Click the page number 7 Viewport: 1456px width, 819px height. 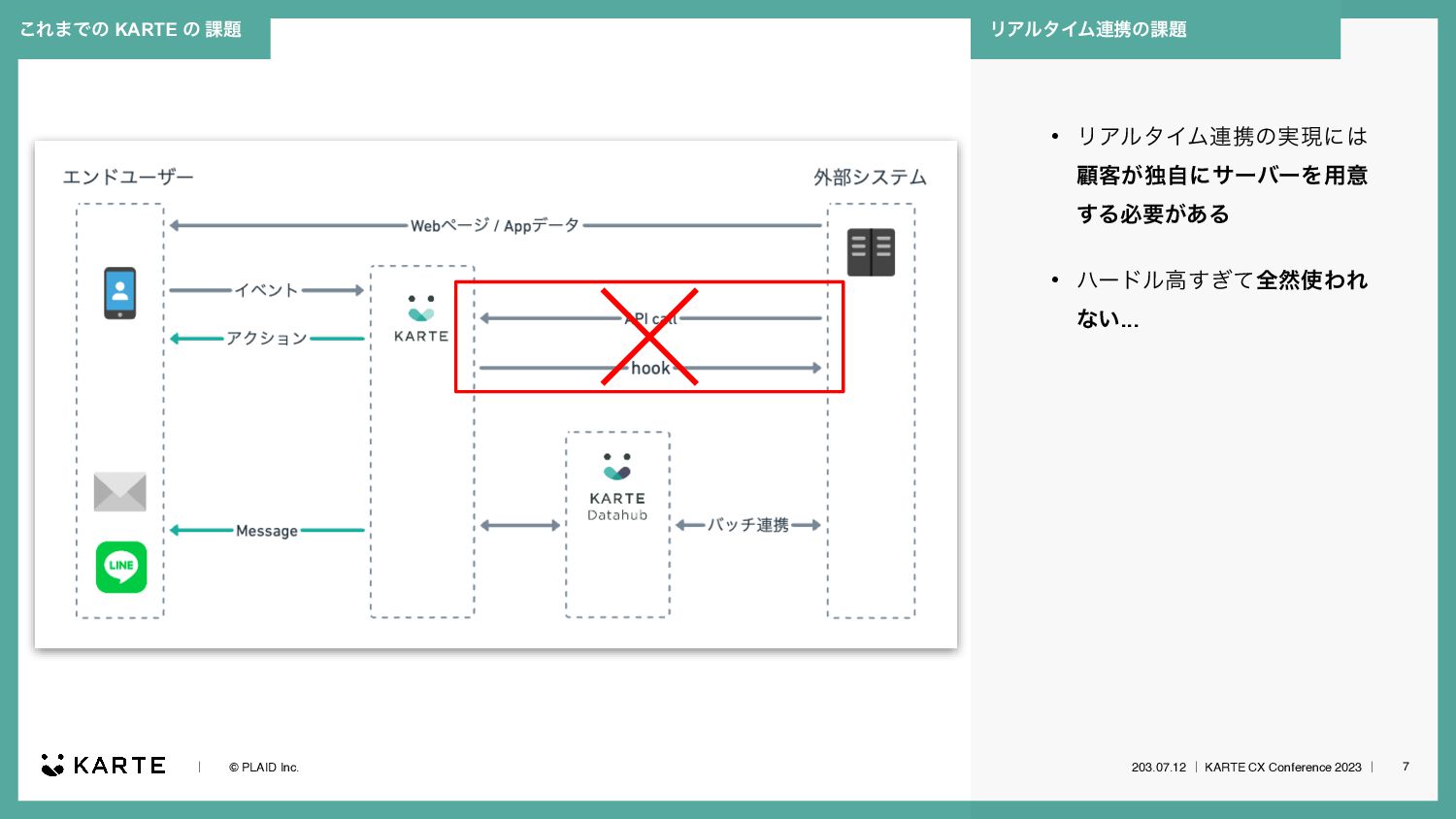pos(1406,767)
